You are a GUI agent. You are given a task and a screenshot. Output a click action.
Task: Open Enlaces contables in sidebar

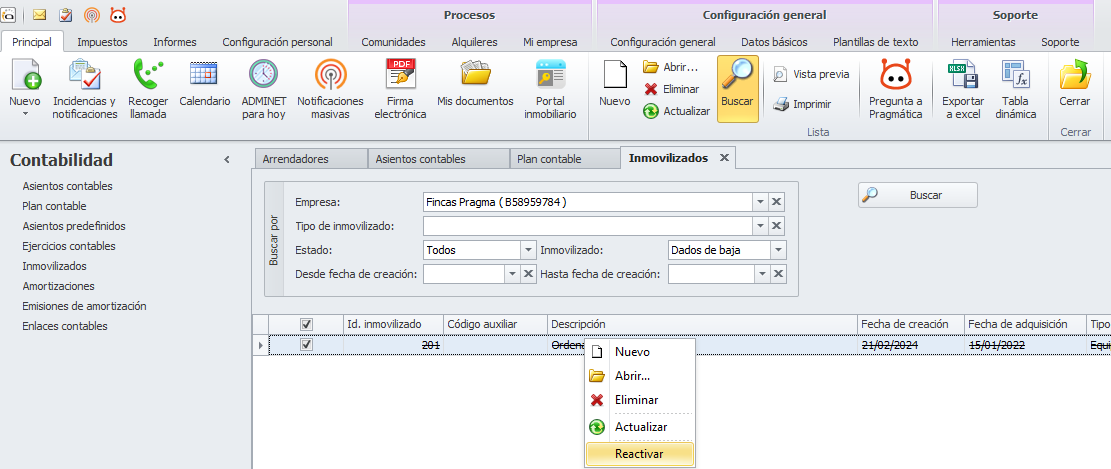[64, 326]
